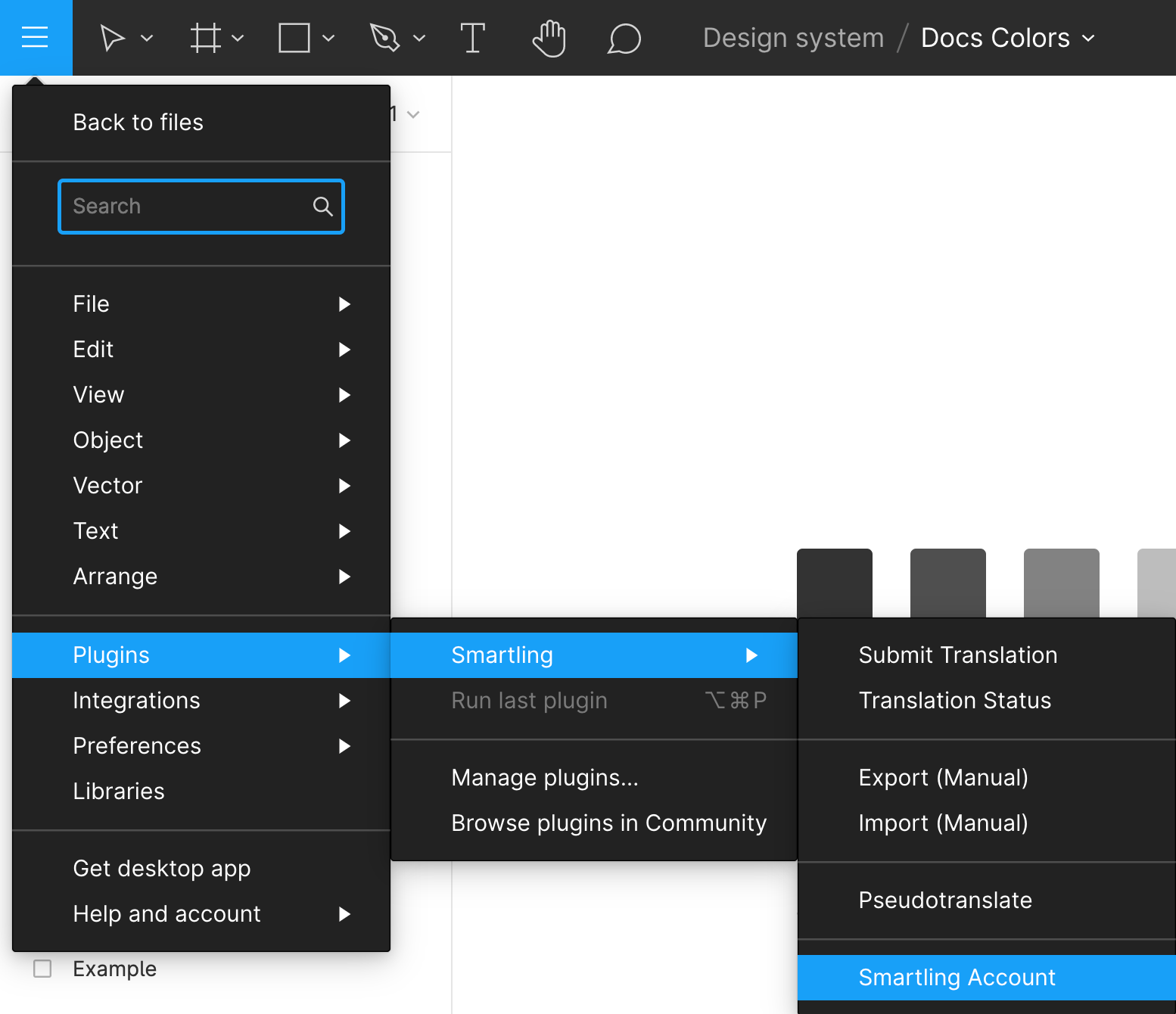This screenshot has width=1176, height=1014.
Task: Check the Example layer checkbox
Action: tap(43, 968)
